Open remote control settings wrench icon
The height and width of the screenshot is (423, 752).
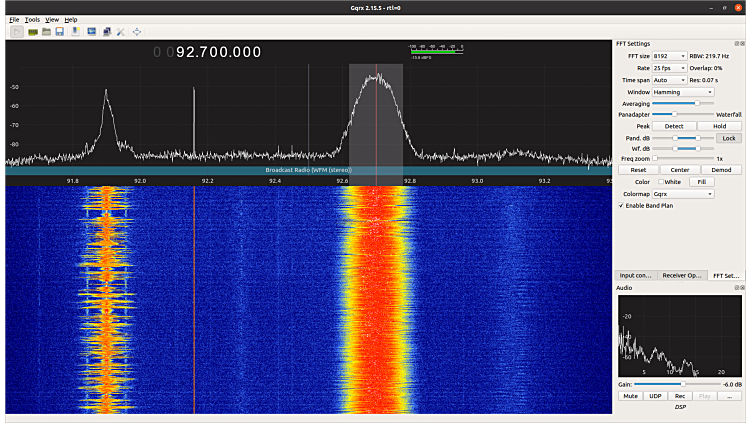click(121, 31)
